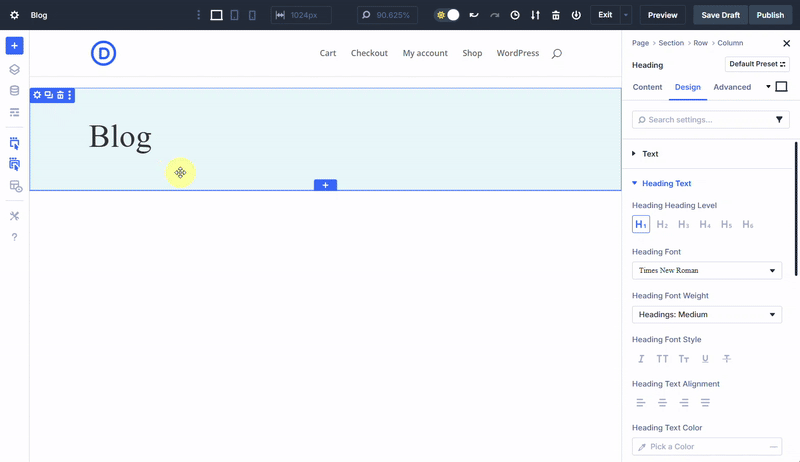Image resolution: width=800 pixels, height=462 pixels.
Task: Click the WordPress navigation link
Action: pyautogui.click(x=517, y=53)
